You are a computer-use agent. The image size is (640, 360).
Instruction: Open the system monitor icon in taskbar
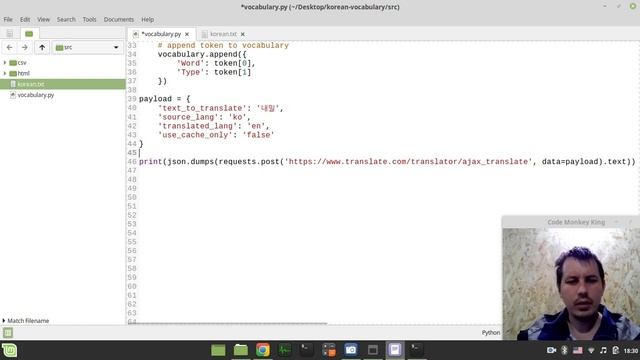tap(285, 350)
